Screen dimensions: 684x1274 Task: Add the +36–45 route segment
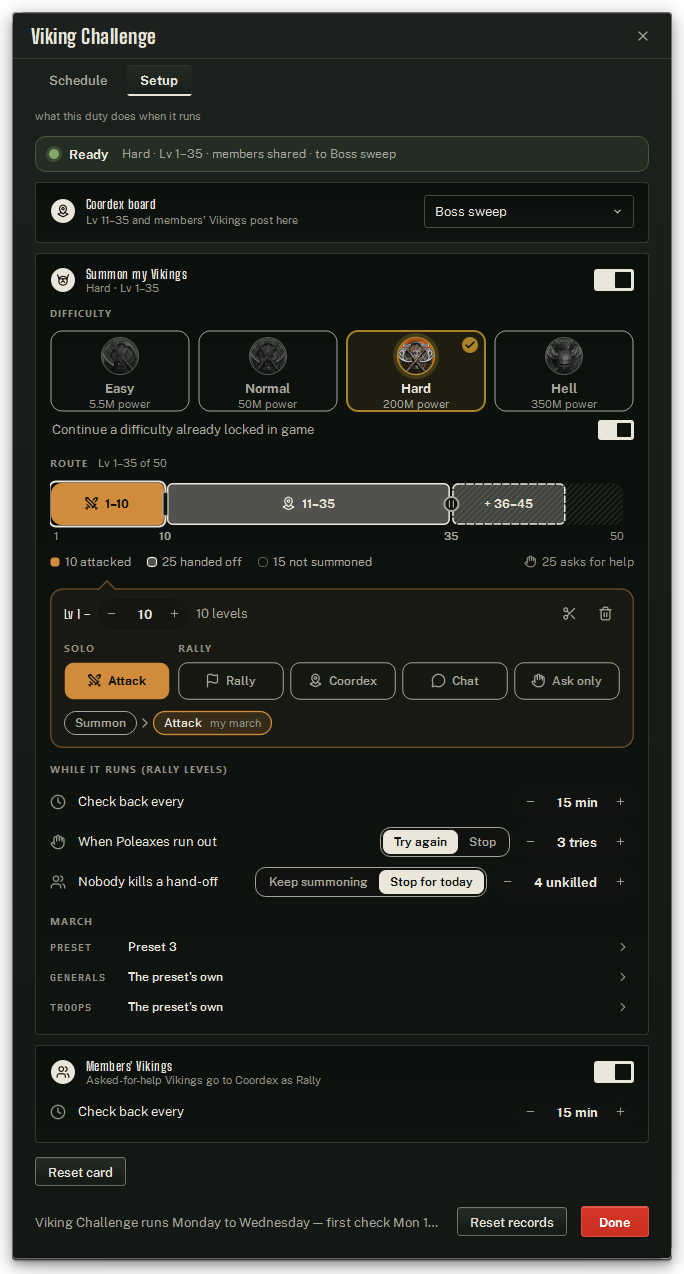coord(509,504)
